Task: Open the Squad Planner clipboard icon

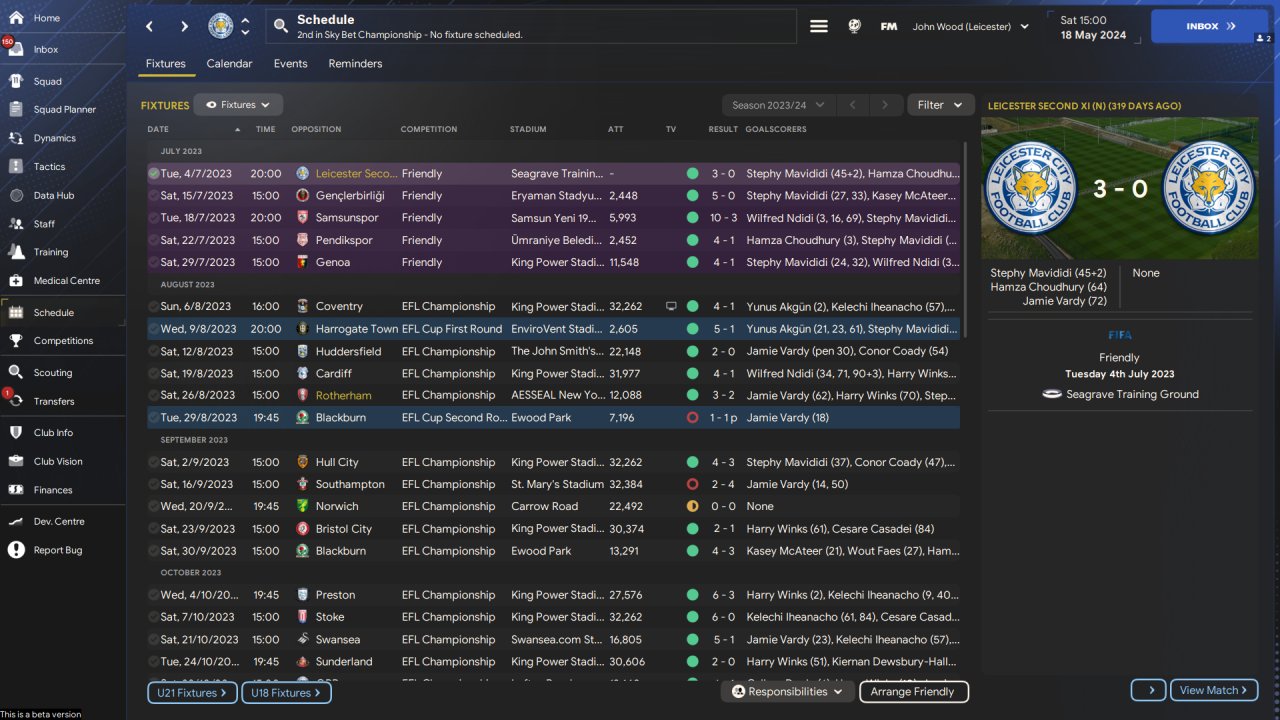Action: pos(16,109)
